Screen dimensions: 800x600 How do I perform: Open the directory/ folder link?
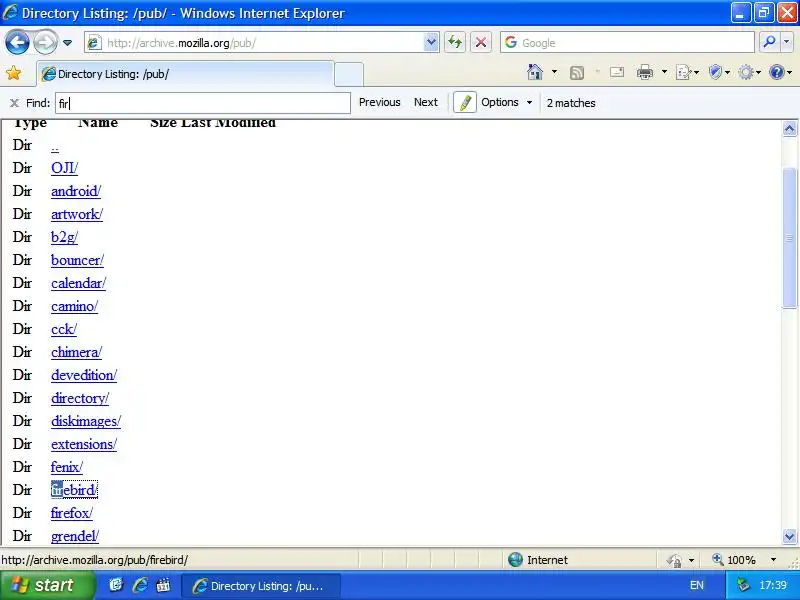point(80,397)
